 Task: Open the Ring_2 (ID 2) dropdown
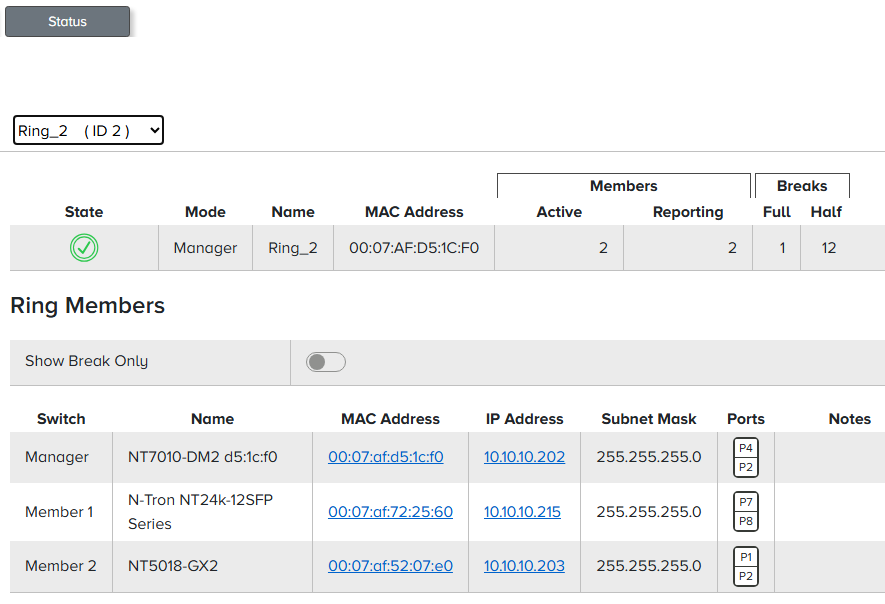(x=88, y=130)
